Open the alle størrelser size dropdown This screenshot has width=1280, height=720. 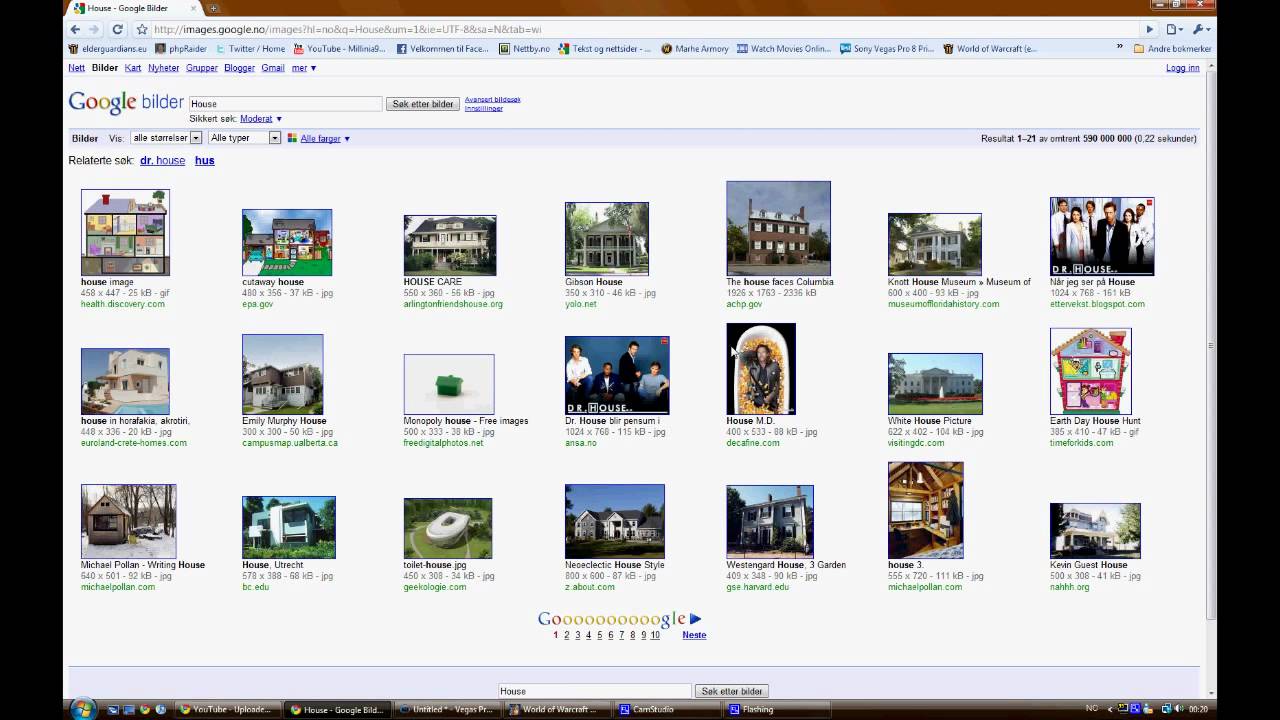166,138
